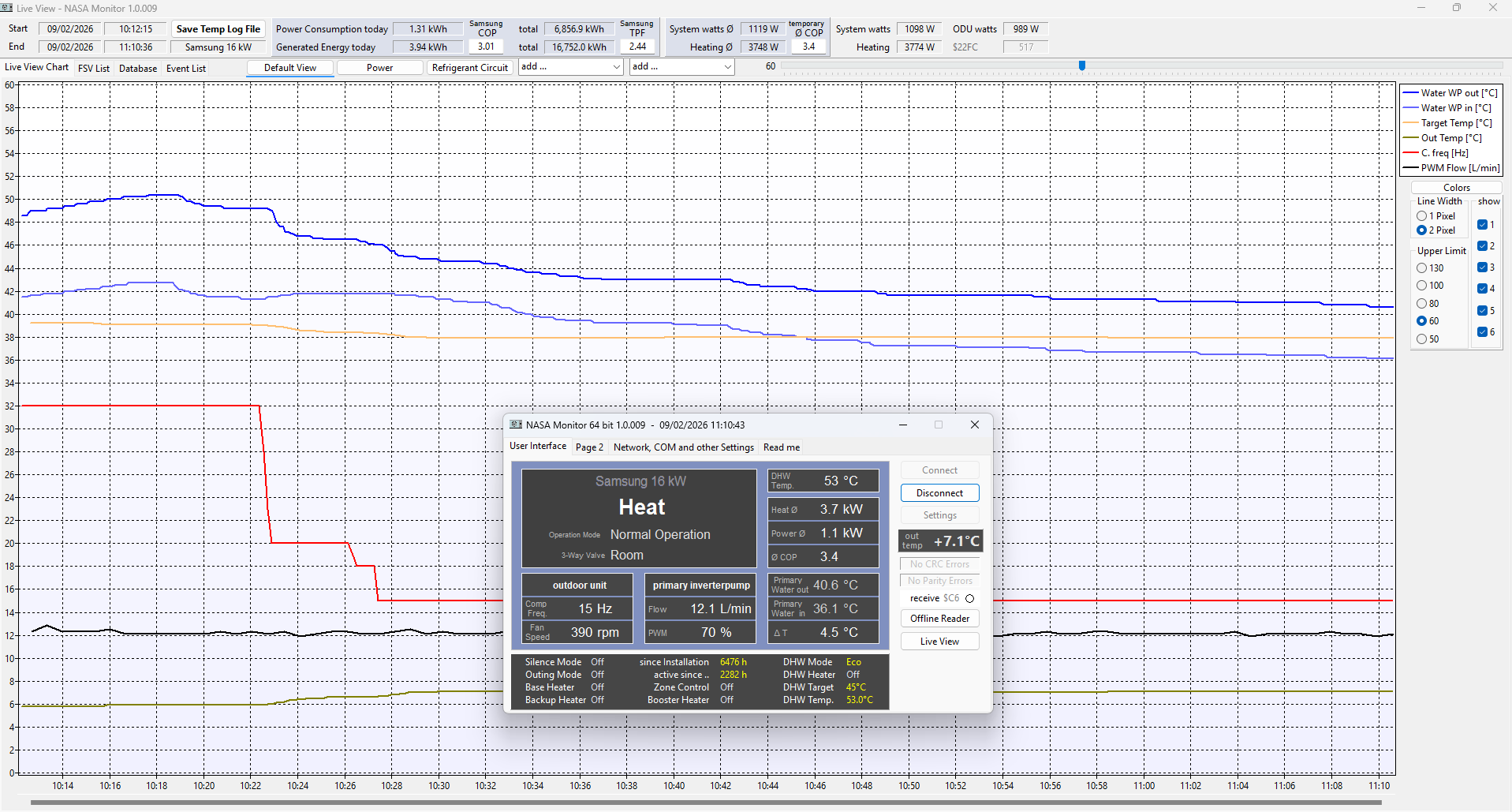The height and width of the screenshot is (812, 1512).
Task: Toggle show checkbox 4 for Out Temp
Action: tap(1482, 289)
